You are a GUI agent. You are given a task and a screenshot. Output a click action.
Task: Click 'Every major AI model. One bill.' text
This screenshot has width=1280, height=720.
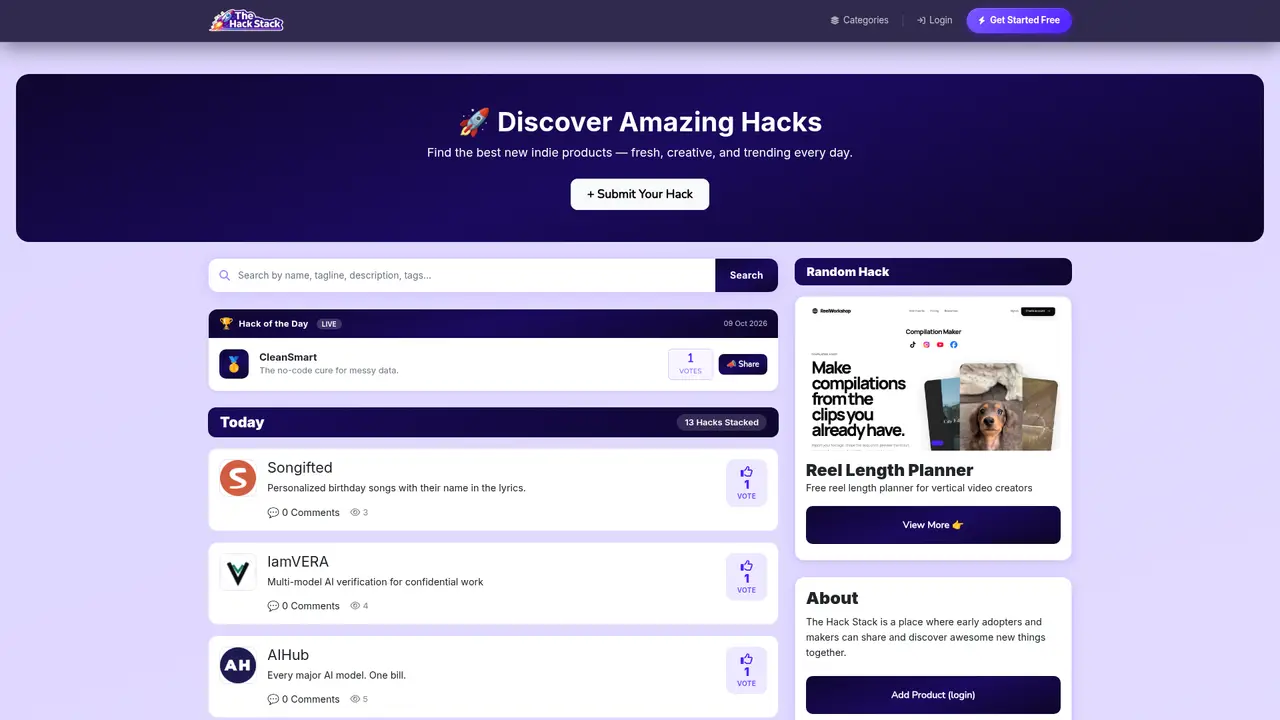337,675
